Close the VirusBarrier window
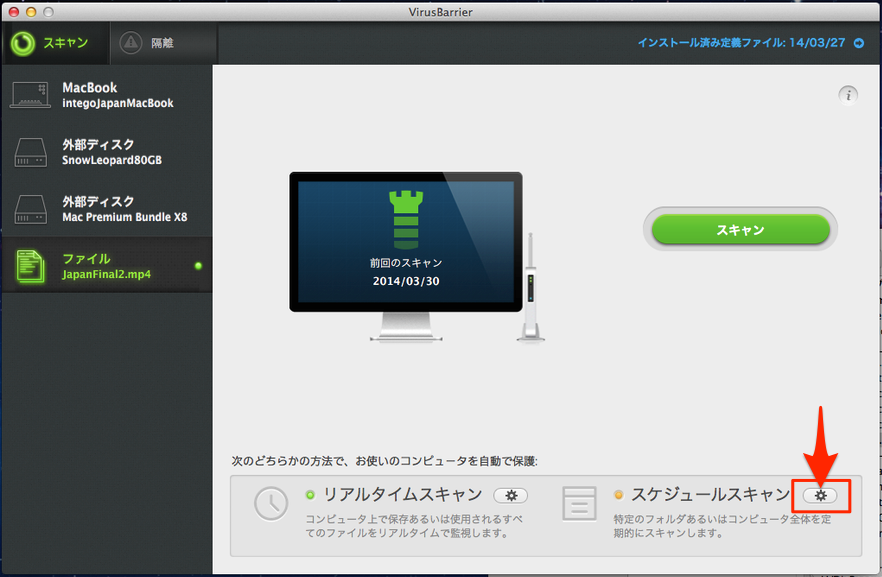 click(x=14, y=12)
